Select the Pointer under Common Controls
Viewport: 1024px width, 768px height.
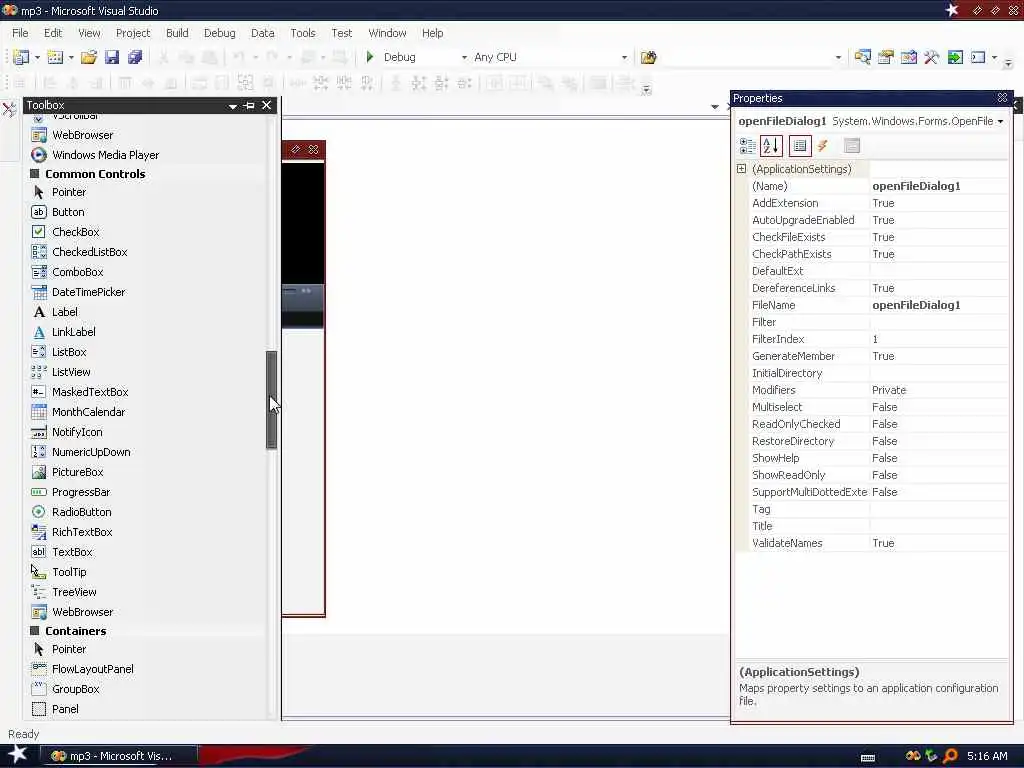point(59,192)
